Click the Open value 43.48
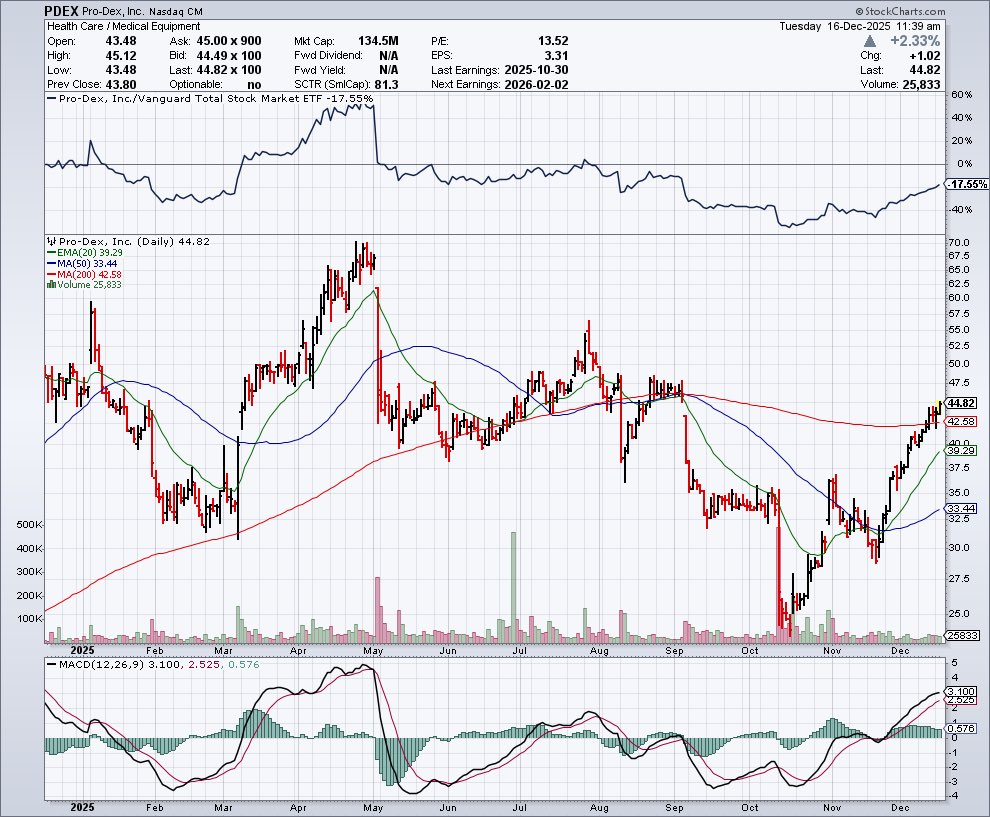This screenshot has height=817, width=990. [x=121, y=41]
